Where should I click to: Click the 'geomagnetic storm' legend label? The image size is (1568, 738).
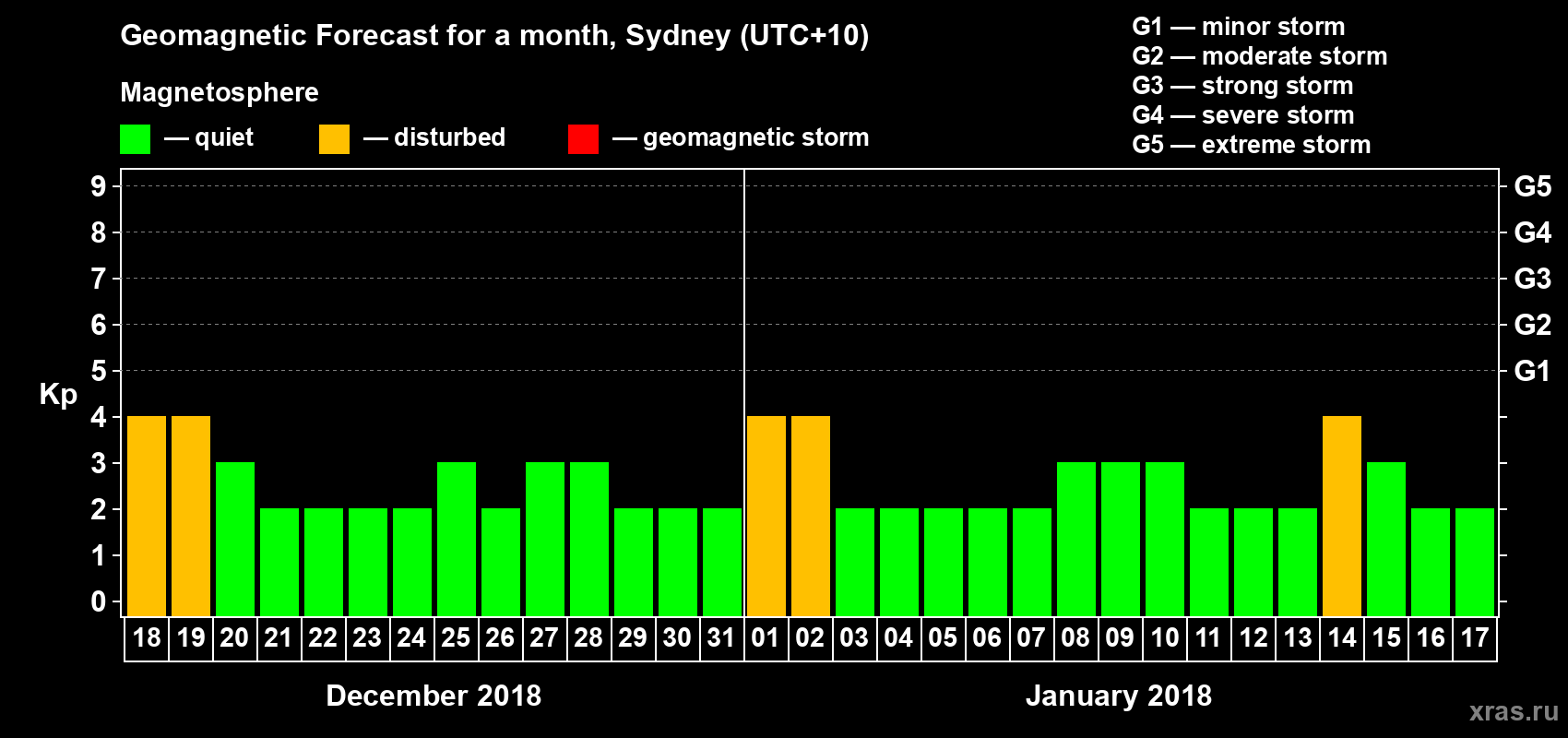click(755, 137)
